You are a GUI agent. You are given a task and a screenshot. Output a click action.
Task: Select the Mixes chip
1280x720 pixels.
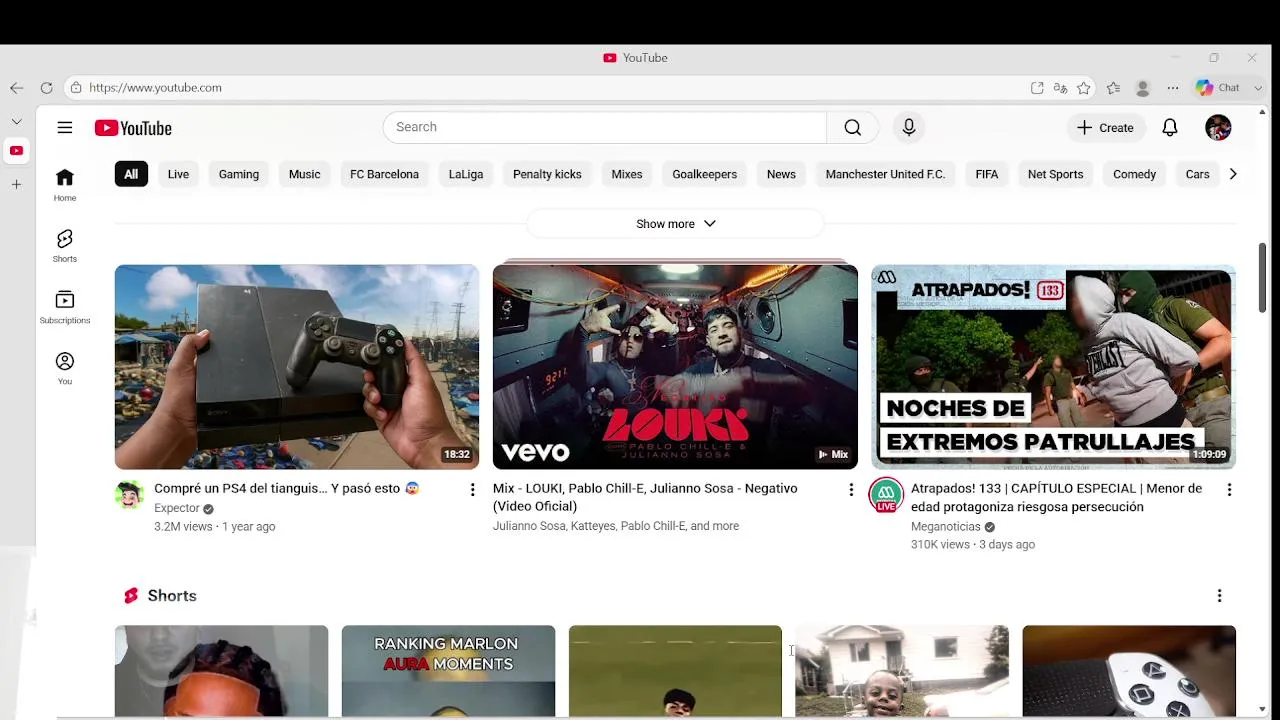click(627, 174)
